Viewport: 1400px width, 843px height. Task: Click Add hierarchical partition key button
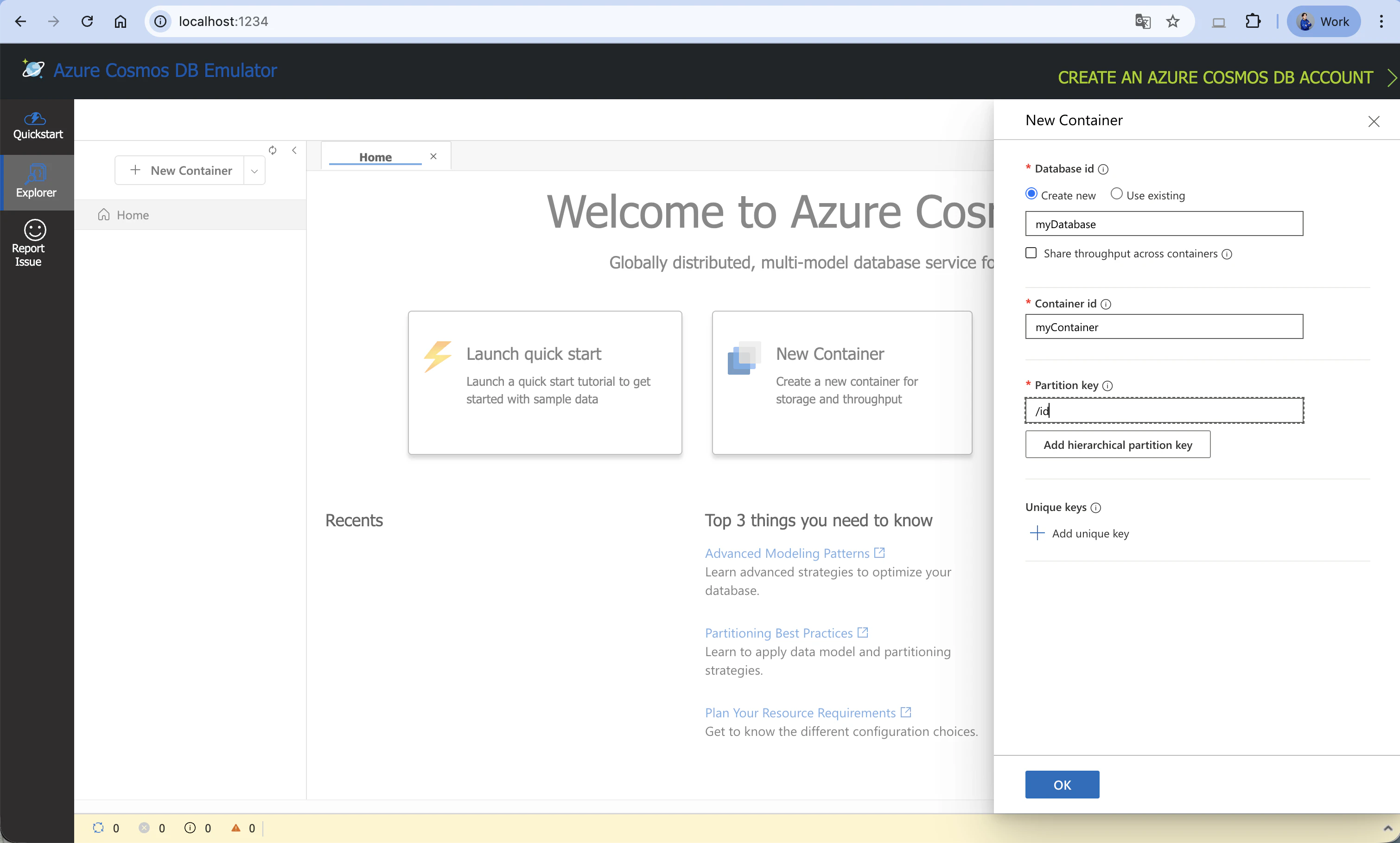coord(1117,444)
